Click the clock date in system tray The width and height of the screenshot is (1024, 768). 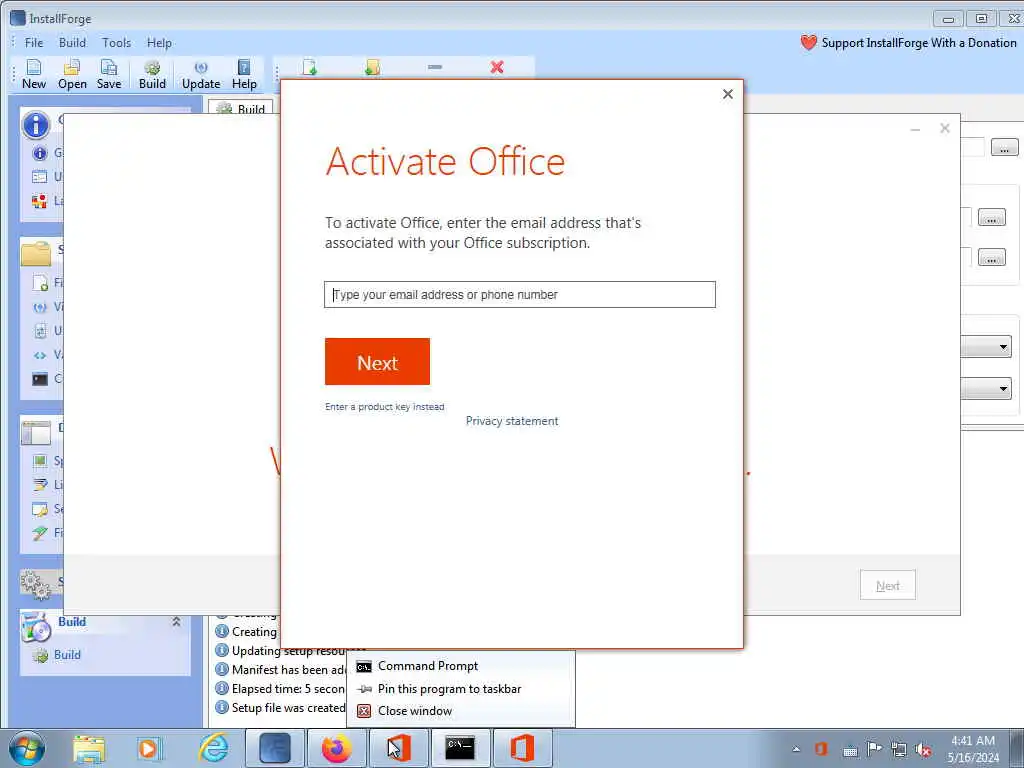[973, 749]
